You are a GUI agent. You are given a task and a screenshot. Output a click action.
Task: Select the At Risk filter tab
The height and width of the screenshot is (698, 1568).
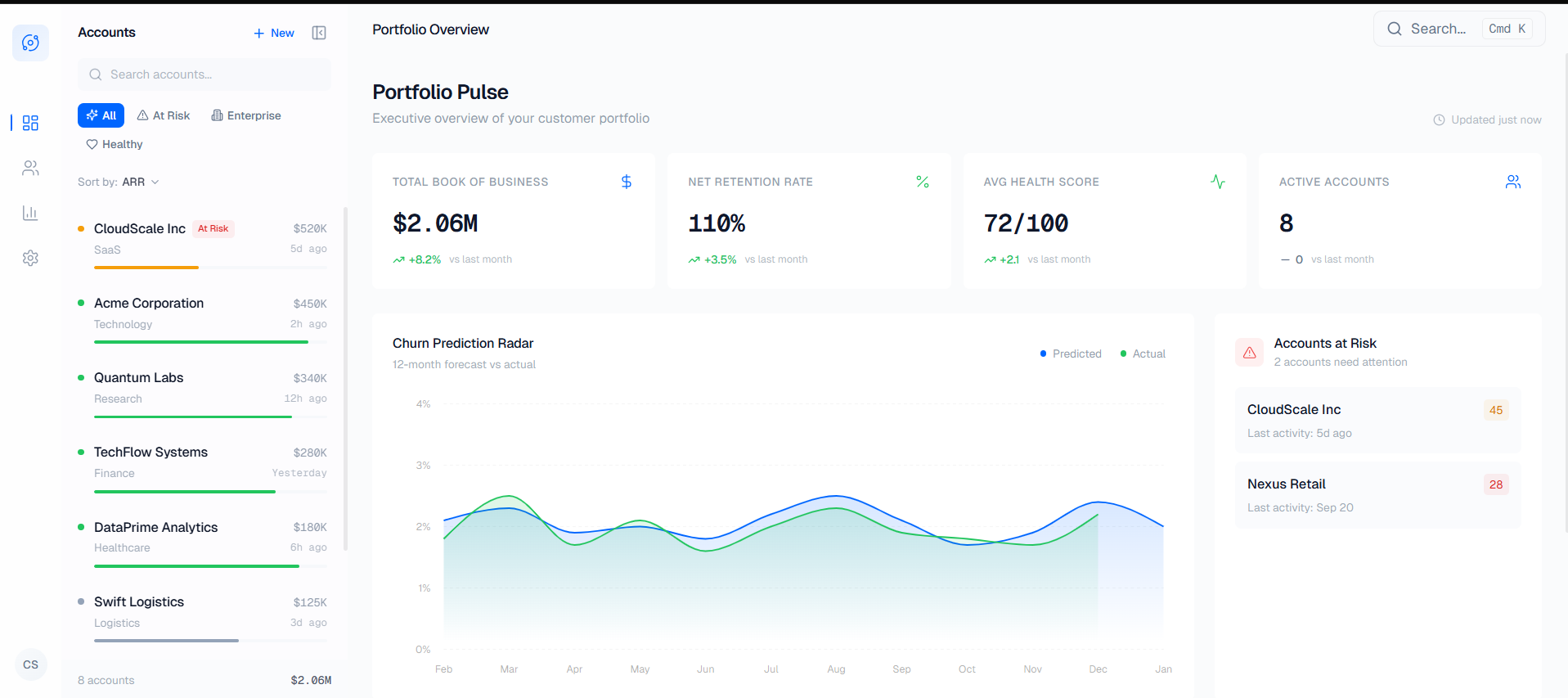coord(164,115)
